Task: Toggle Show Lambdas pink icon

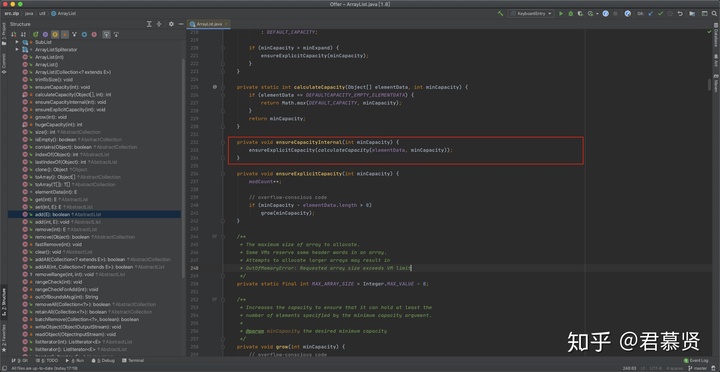Action: pos(94,34)
